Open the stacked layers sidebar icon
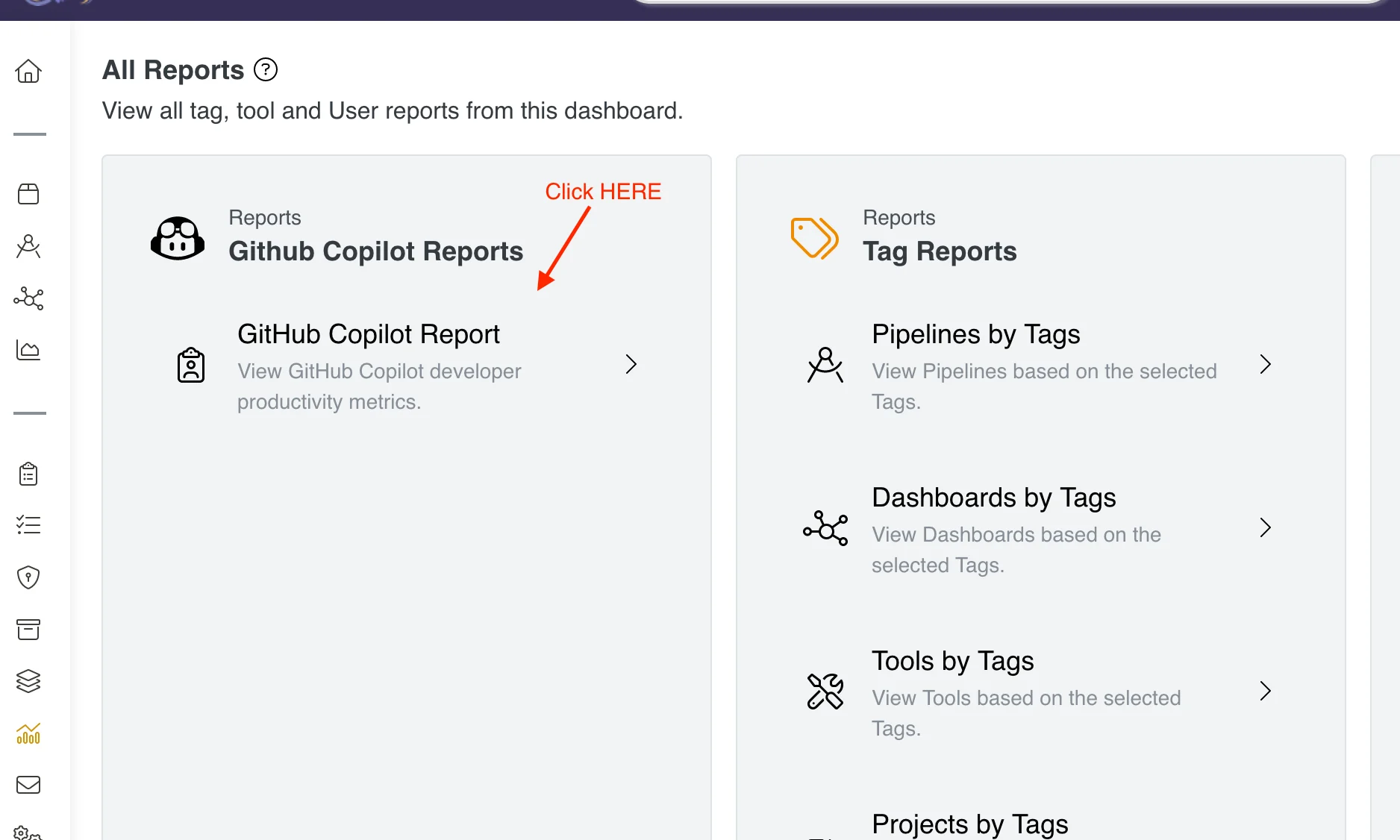Screen dimensions: 1400x840 click(28, 680)
